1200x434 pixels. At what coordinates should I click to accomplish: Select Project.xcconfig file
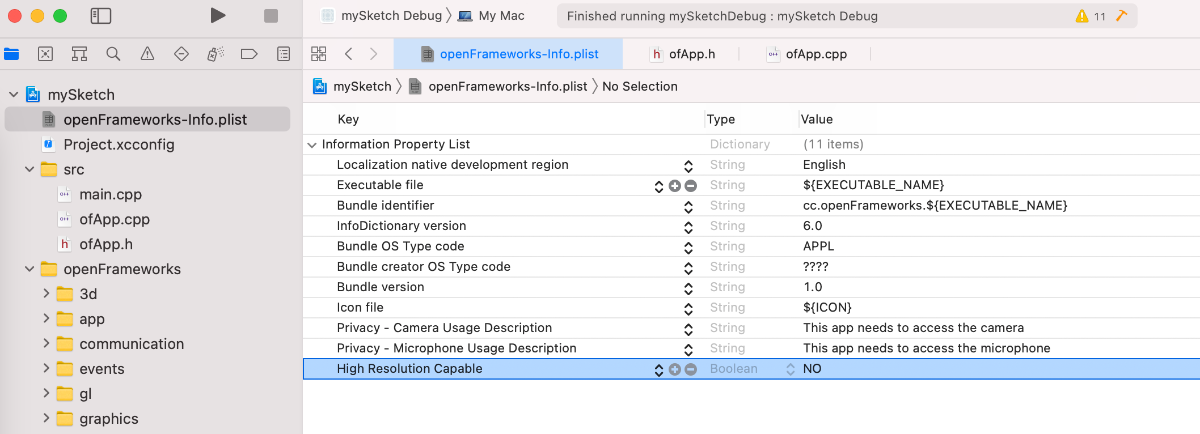(118, 144)
